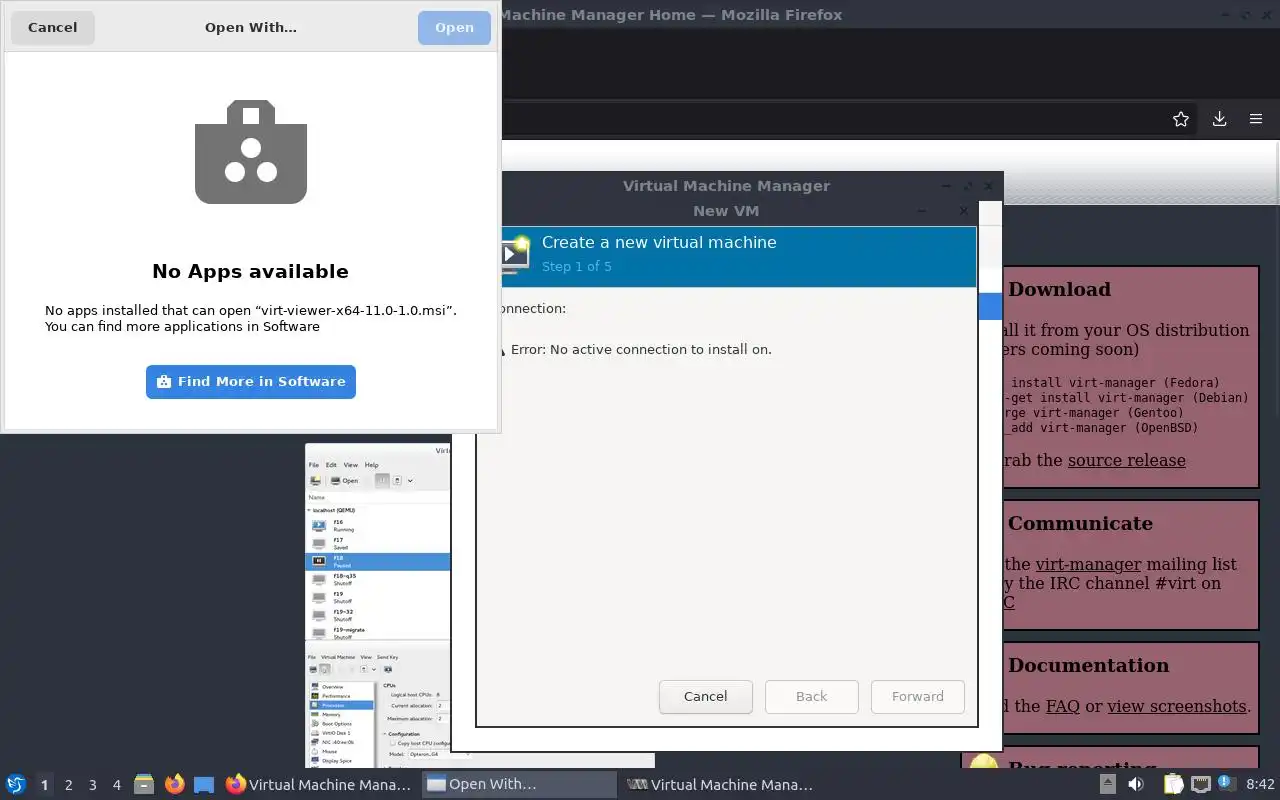The height and width of the screenshot is (800, 1280).
Task: Click the 'No Apps available' heading
Action: pos(250,271)
